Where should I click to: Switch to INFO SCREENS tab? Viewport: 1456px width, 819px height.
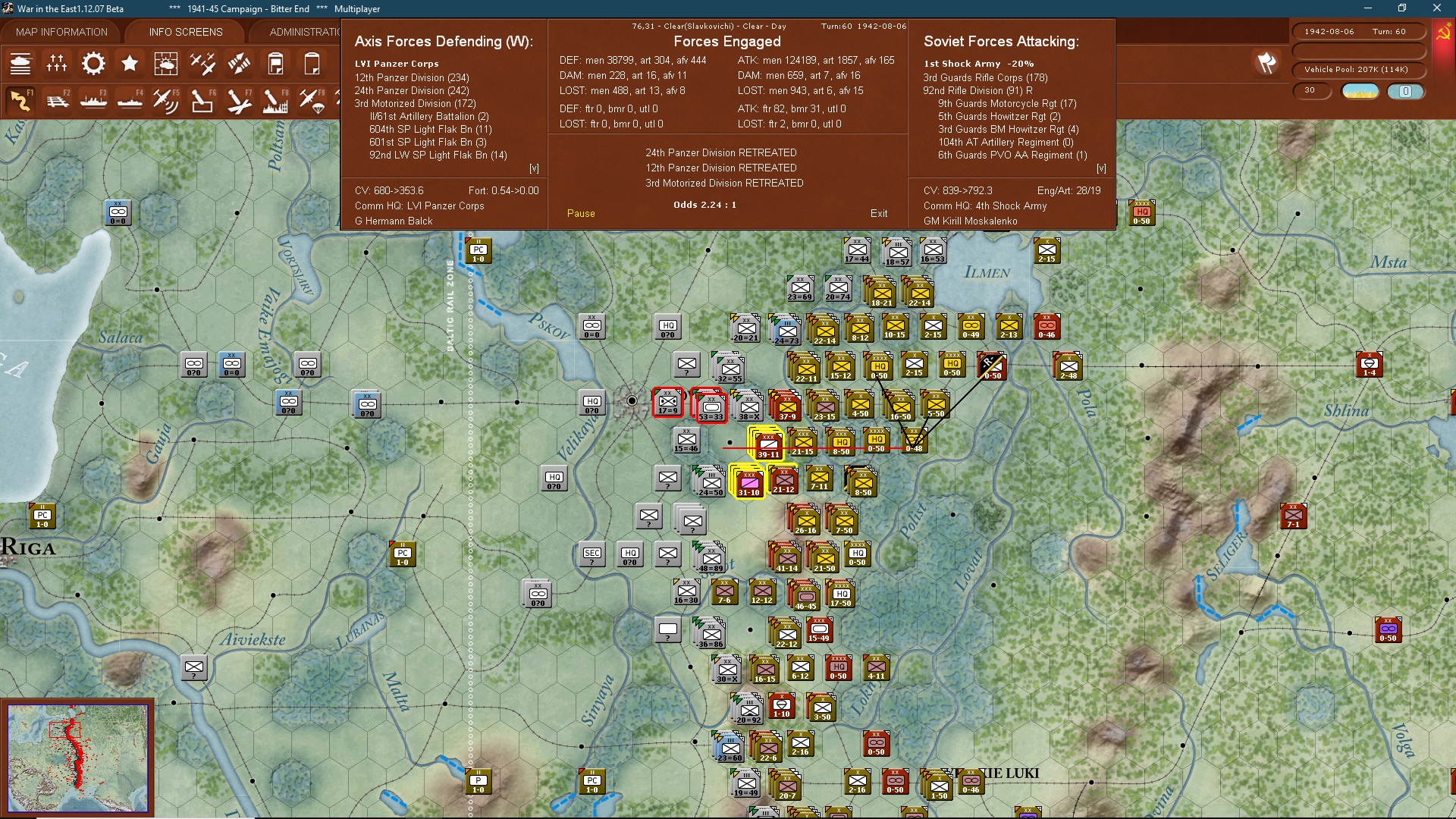[x=186, y=32]
